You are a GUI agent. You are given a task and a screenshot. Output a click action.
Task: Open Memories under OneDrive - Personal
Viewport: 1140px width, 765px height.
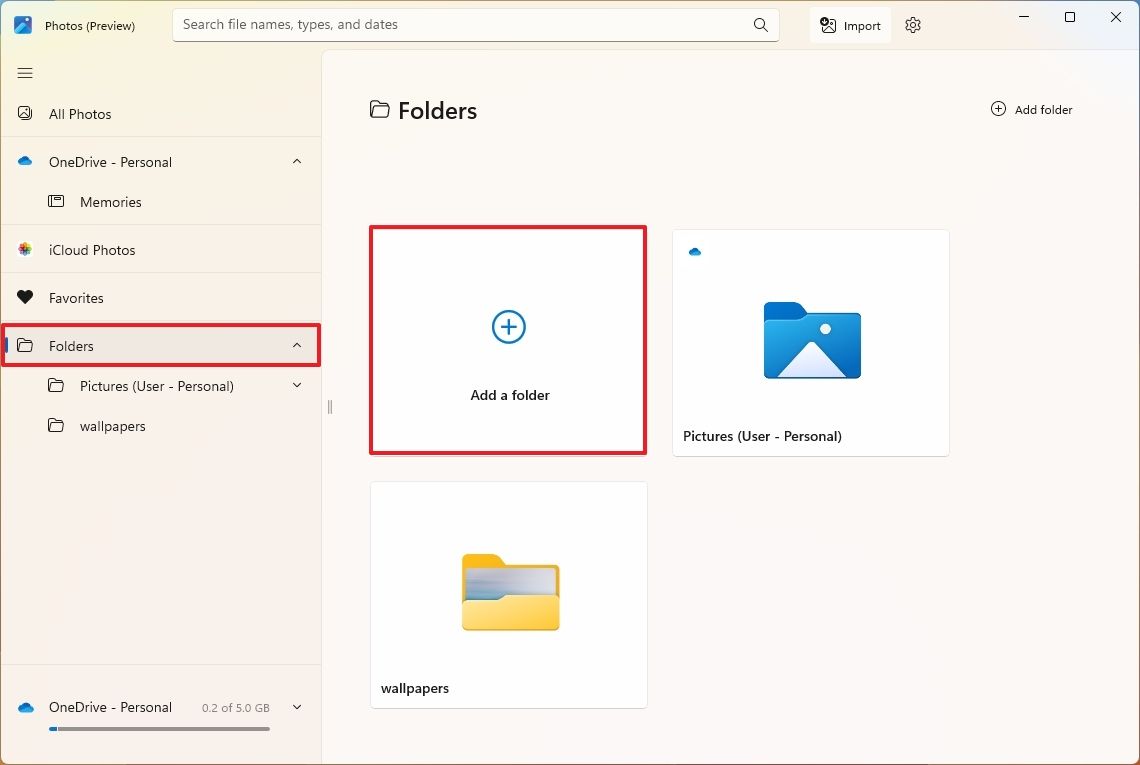coord(110,201)
